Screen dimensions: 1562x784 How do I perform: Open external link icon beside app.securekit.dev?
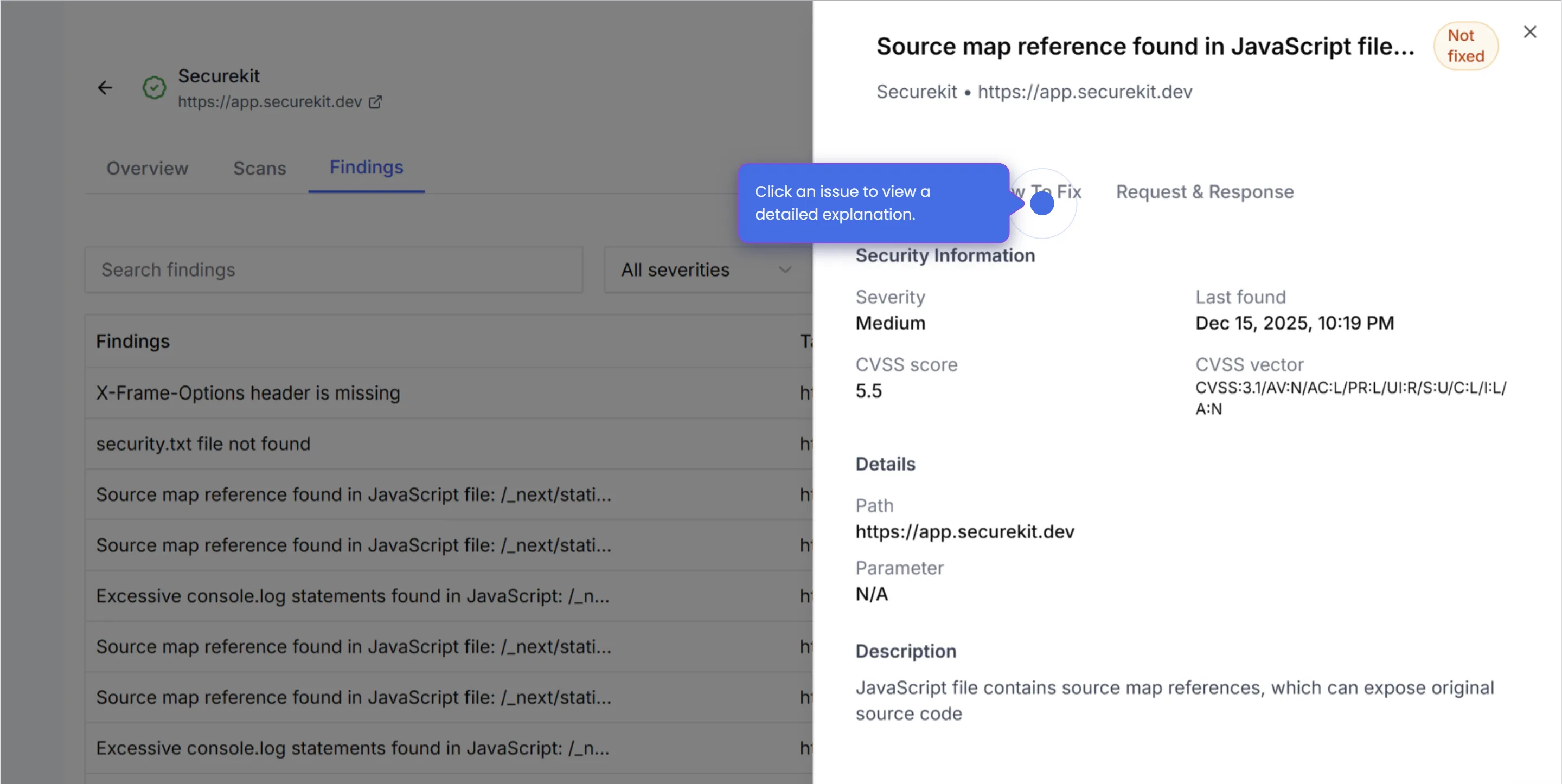pyautogui.click(x=375, y=102)
